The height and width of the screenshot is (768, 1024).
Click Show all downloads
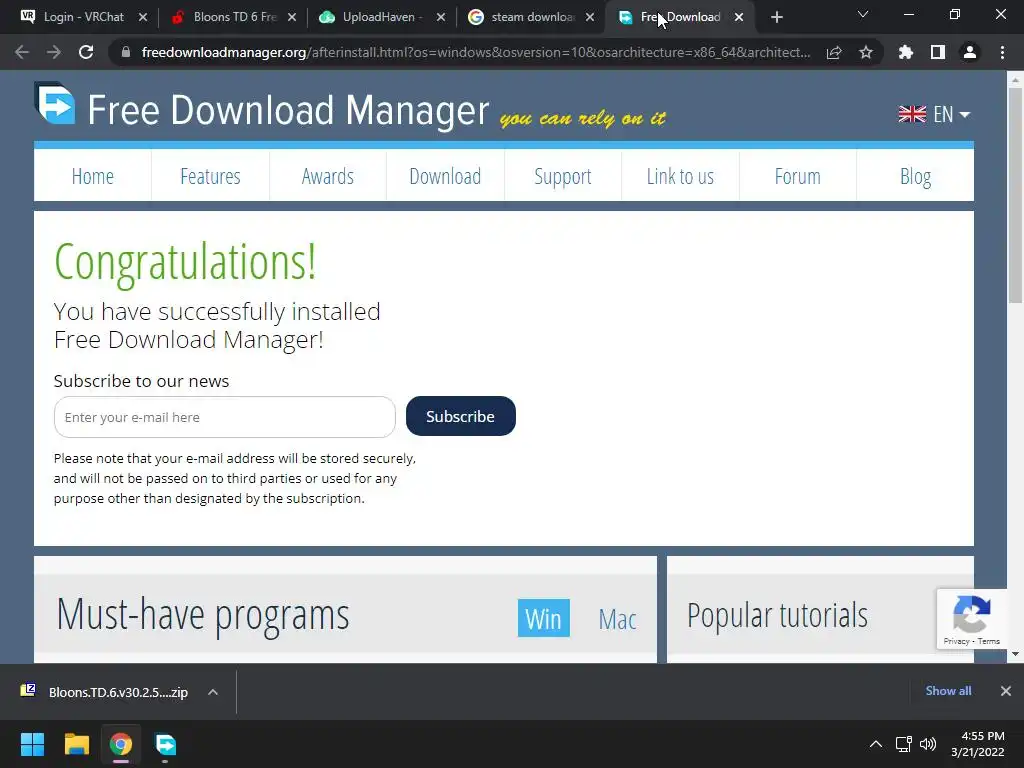pyautogui.click(x=948, y=690)
